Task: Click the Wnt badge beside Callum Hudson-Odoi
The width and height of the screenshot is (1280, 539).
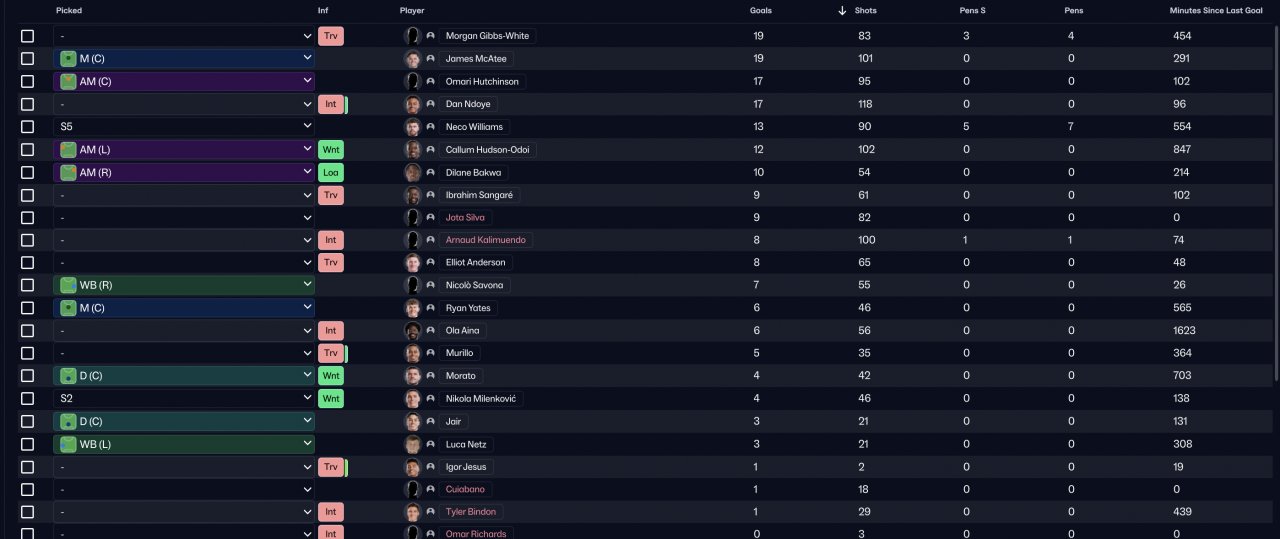Action: pos(331,149)
